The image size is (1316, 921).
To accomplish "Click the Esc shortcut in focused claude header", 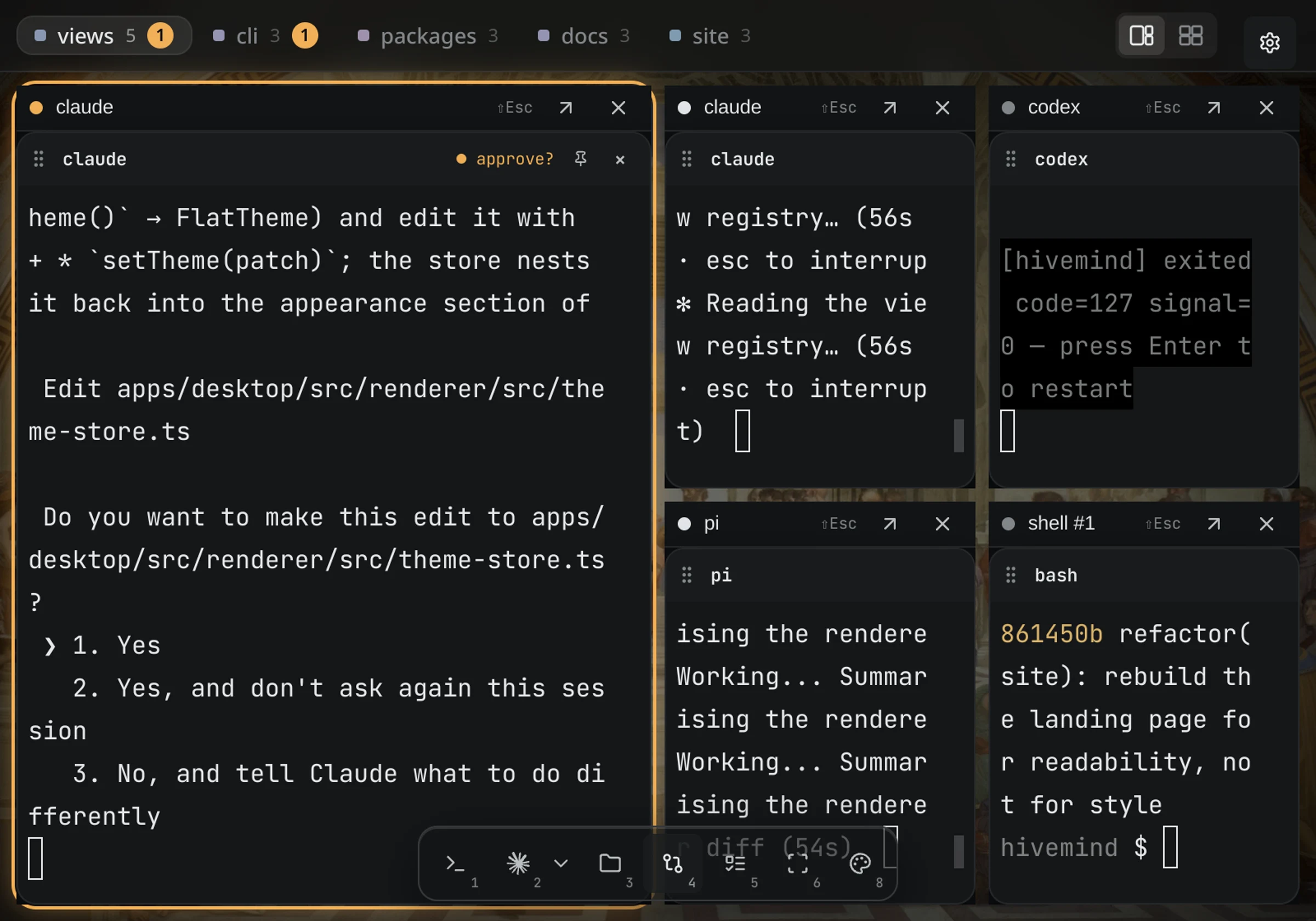I will 514,108.
